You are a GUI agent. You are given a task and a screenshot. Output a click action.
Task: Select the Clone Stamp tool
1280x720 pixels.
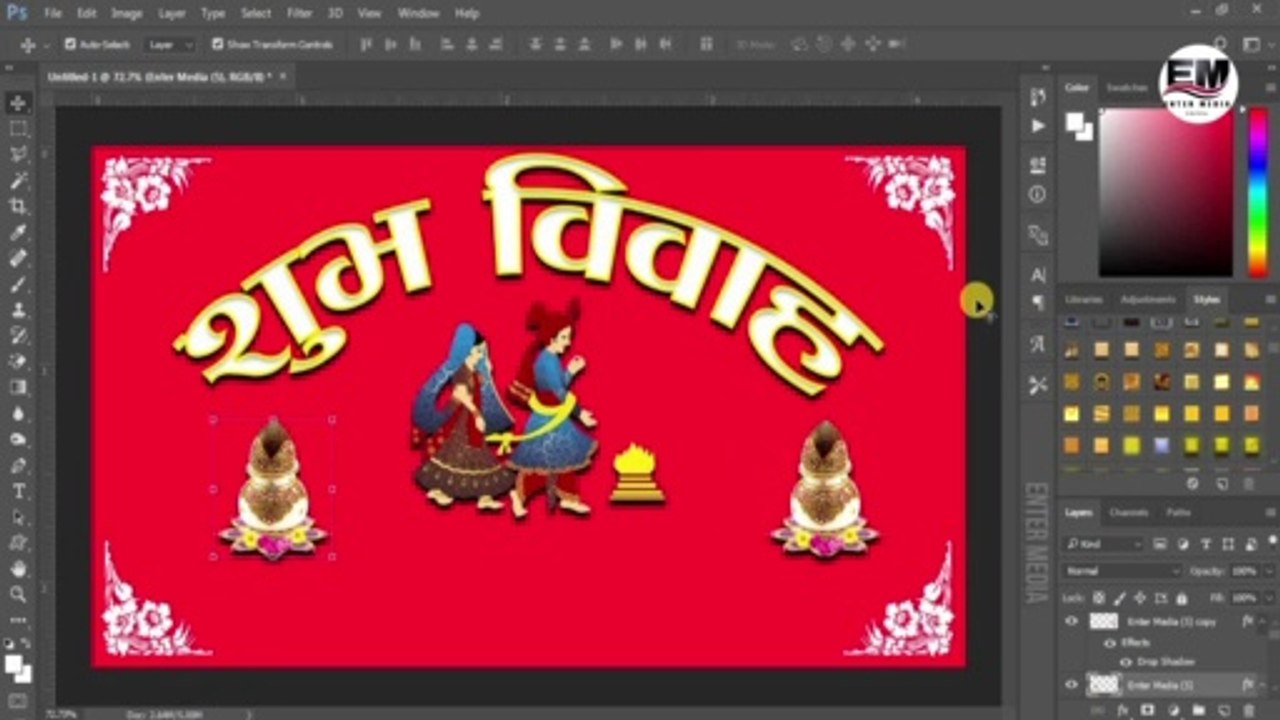tap(18, 310)
